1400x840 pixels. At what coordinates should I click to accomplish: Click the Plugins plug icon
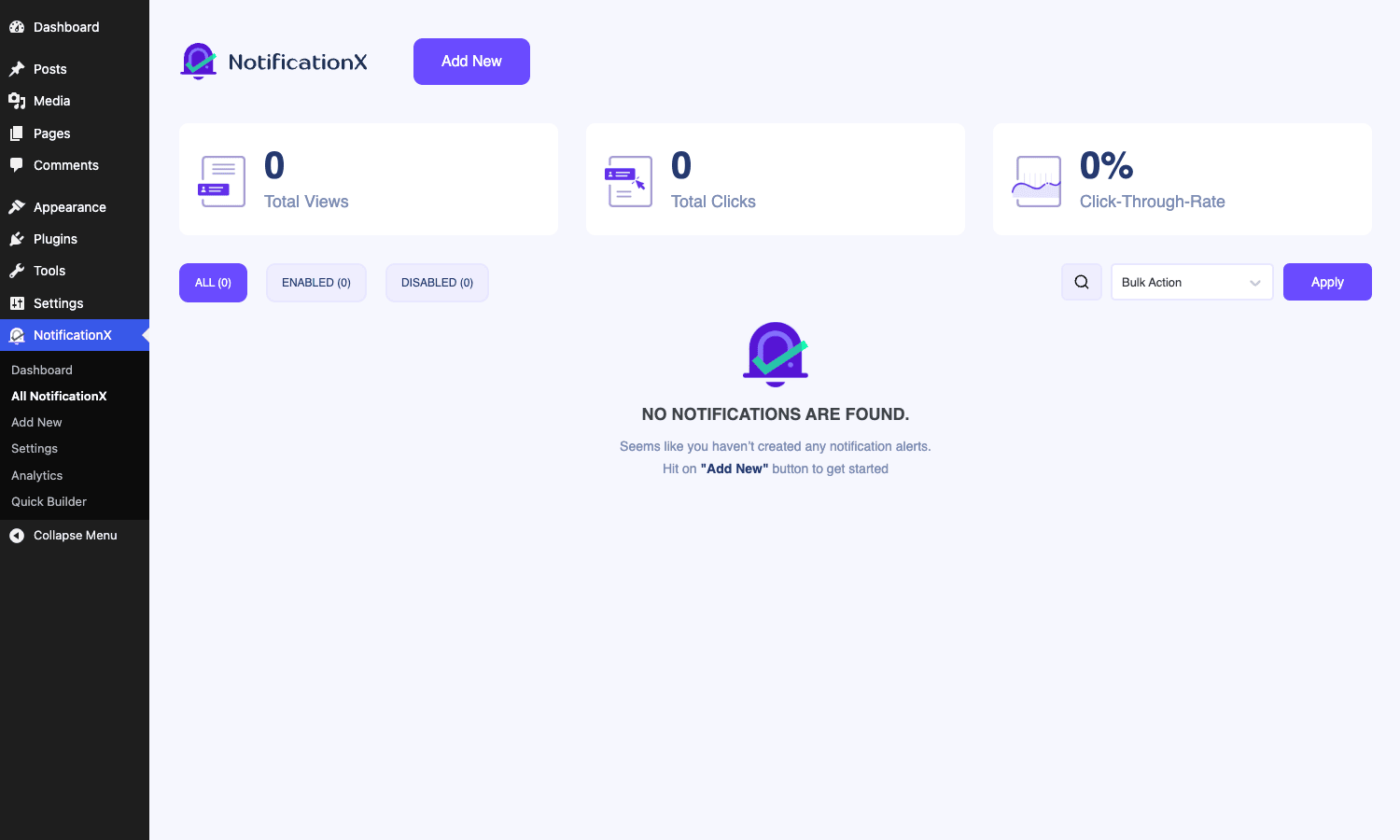pos(17,239)
